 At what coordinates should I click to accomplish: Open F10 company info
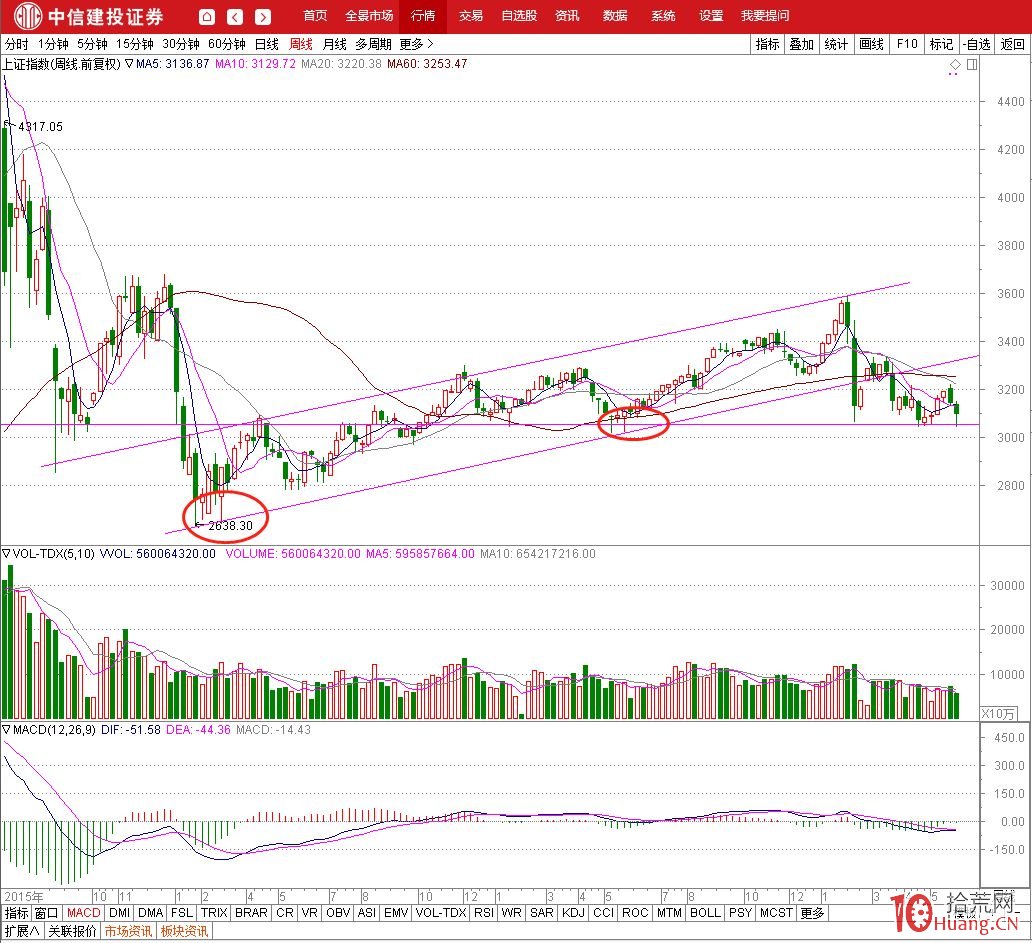[907, 44]
